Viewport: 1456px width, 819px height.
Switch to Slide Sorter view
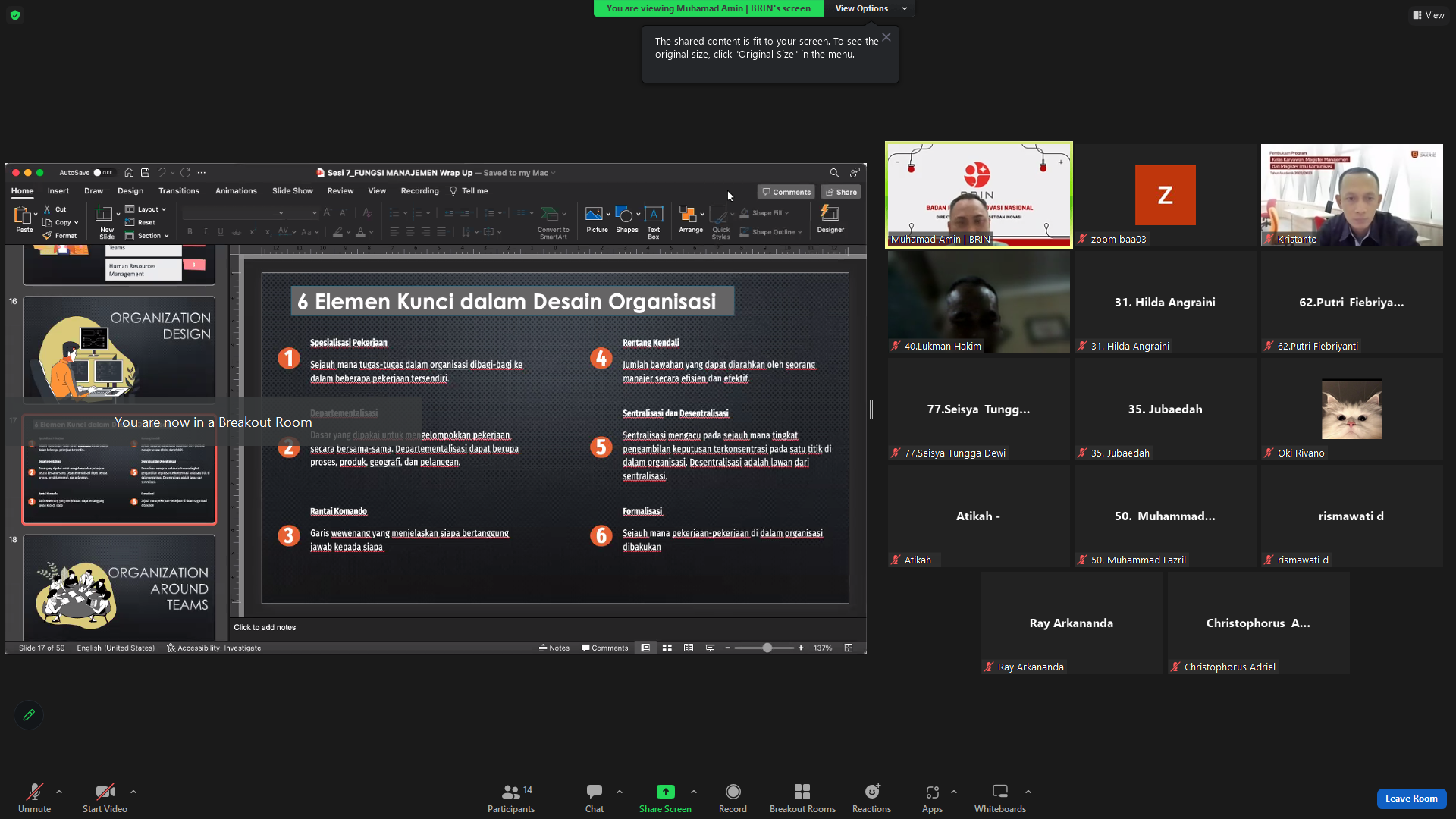[x=667, y=648]
